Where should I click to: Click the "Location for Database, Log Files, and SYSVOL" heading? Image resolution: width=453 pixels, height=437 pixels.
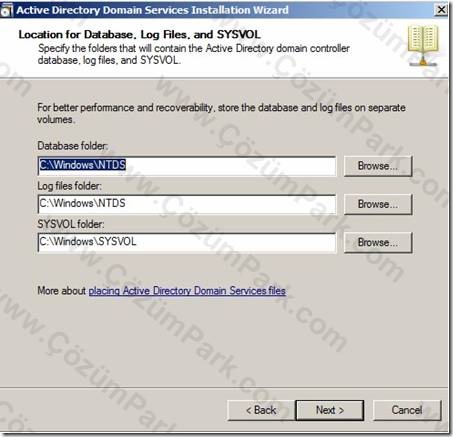[x=139, y=35]
